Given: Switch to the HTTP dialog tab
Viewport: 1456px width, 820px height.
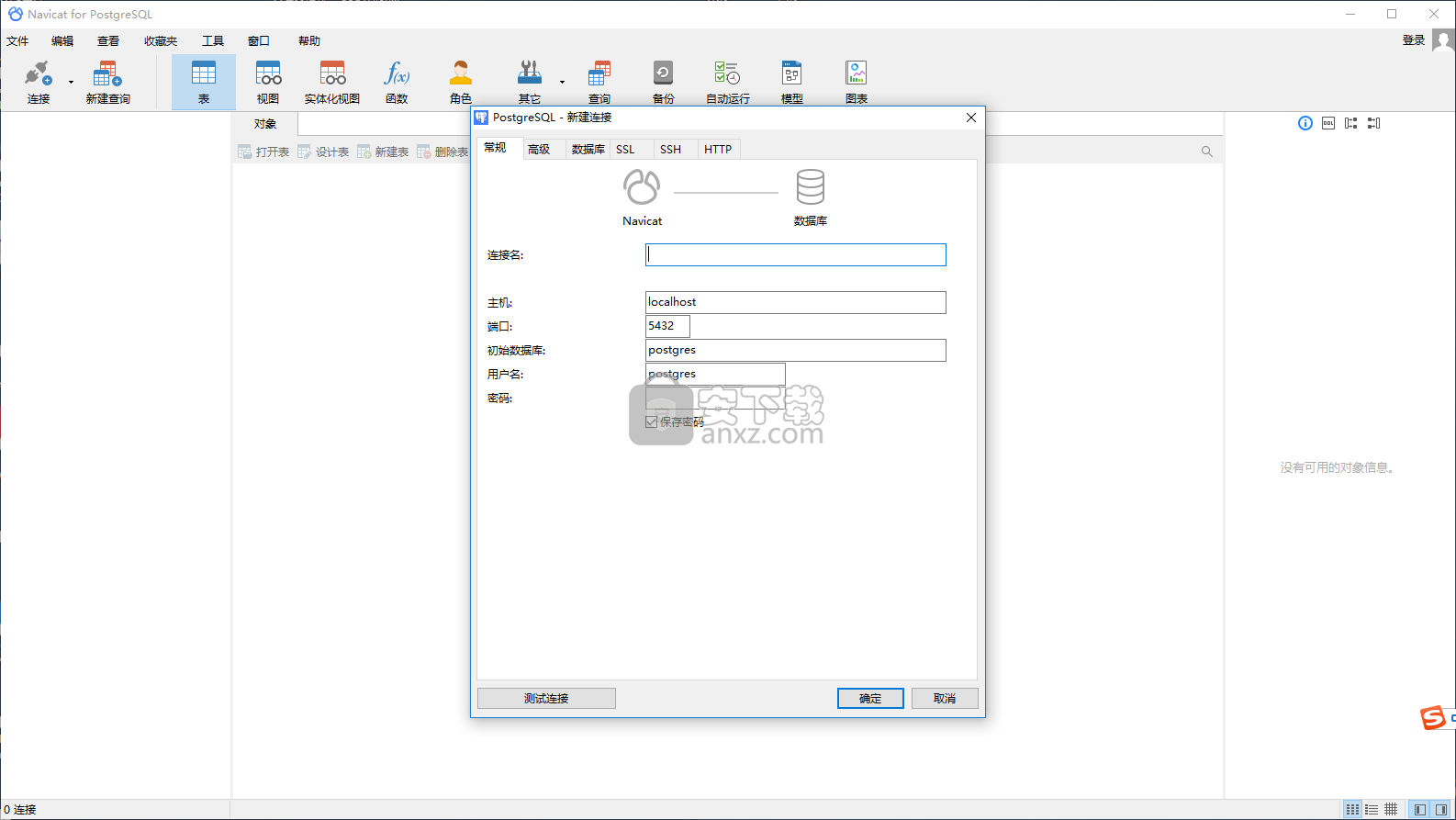Looking at the screenshot, I should click(x=718, y=149).
